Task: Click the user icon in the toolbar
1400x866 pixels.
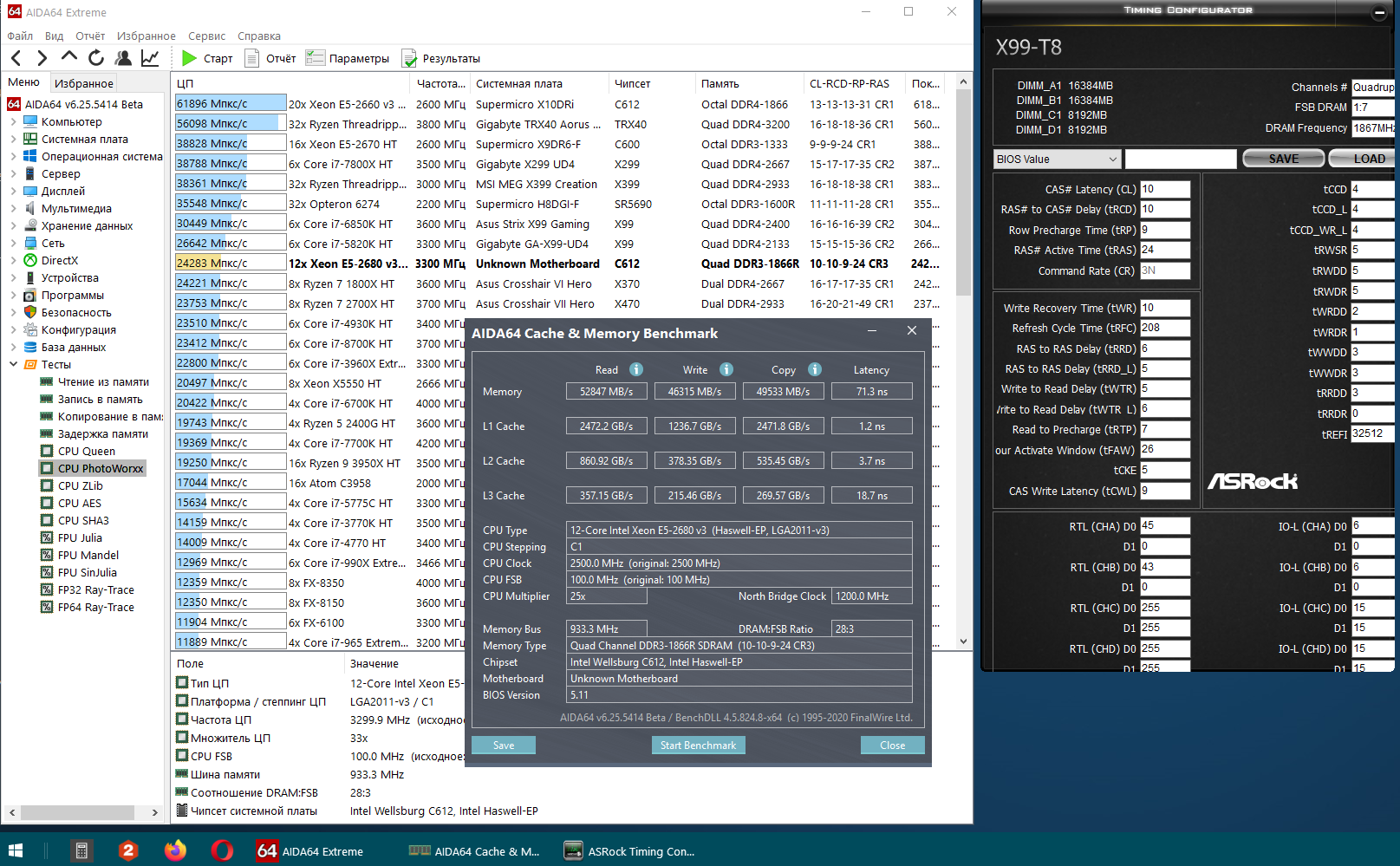Action: pyautogui.click(x=123, y=58)
